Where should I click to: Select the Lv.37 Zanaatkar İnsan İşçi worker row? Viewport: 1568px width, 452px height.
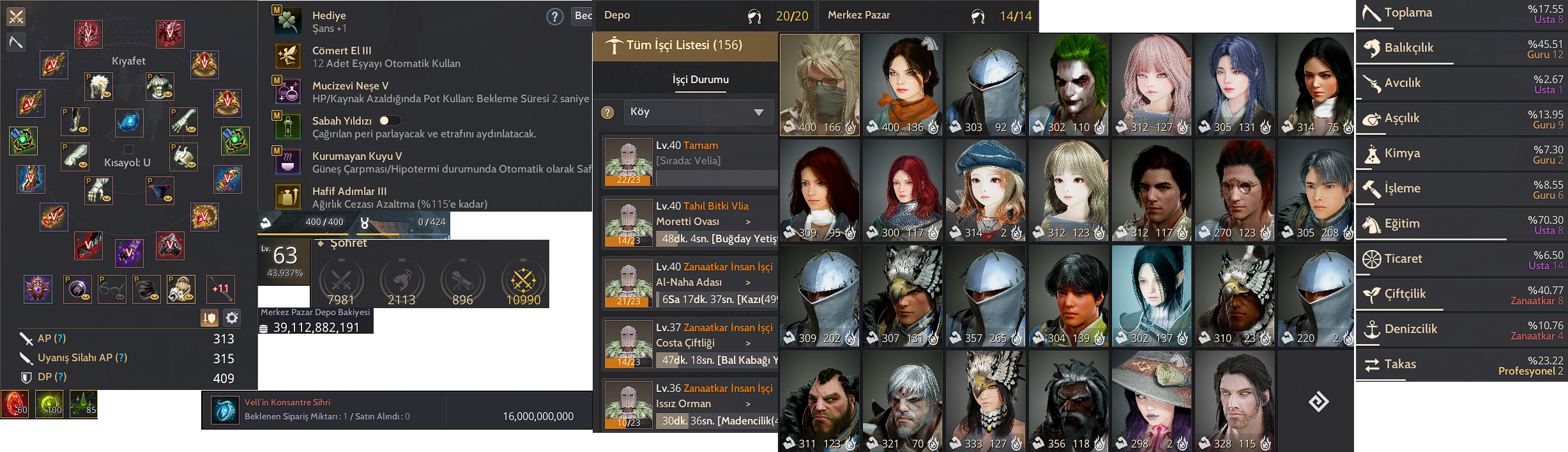click(x=690, y=345)
